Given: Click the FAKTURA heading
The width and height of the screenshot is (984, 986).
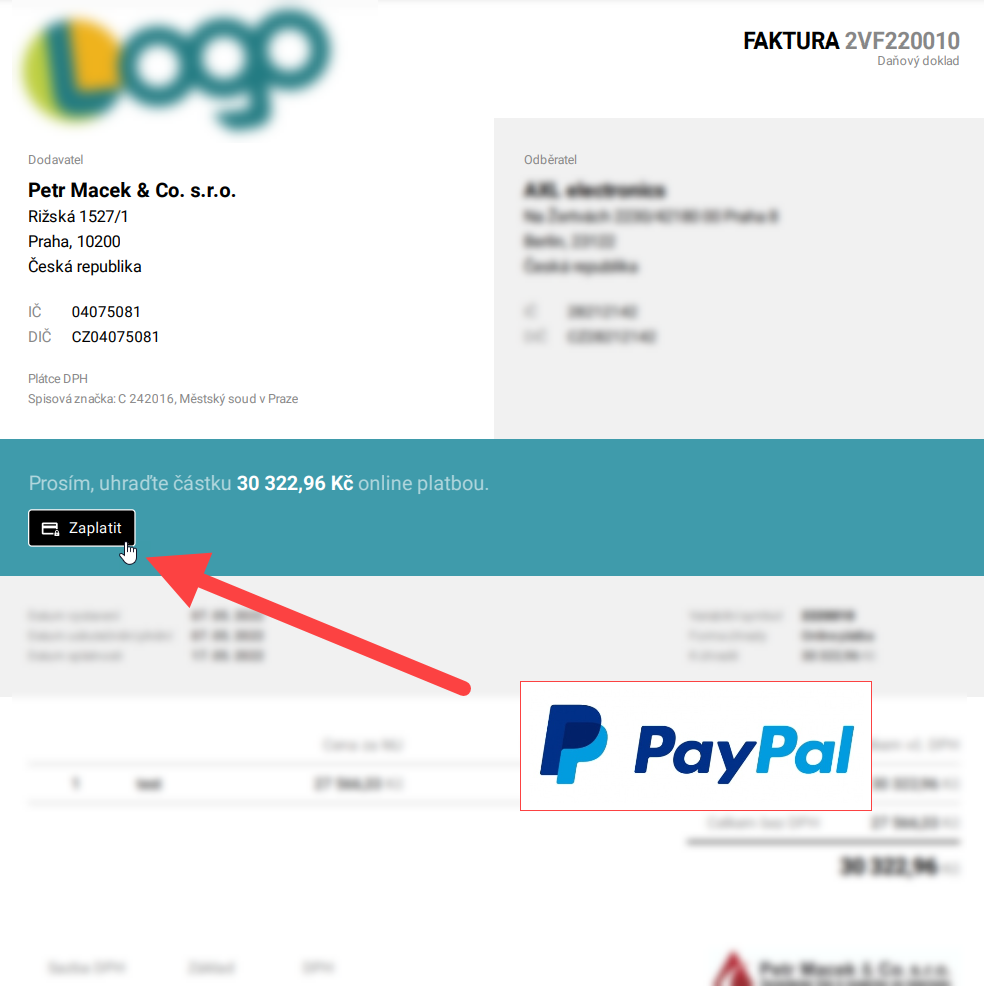Looking at the screenshot, I should [790, 41].
